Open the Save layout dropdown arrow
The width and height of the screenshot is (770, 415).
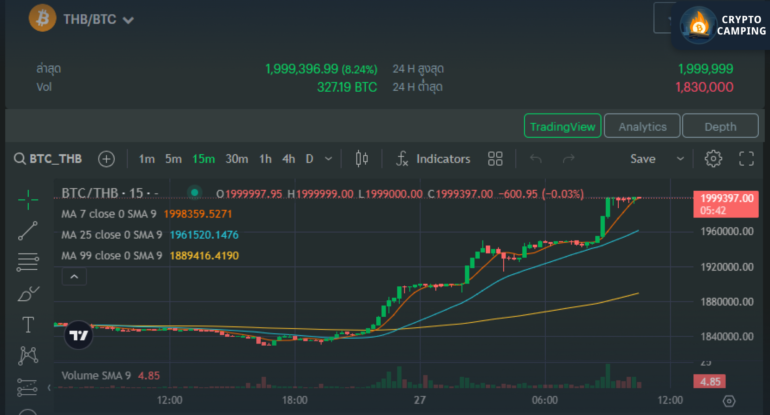pos(681,159)
